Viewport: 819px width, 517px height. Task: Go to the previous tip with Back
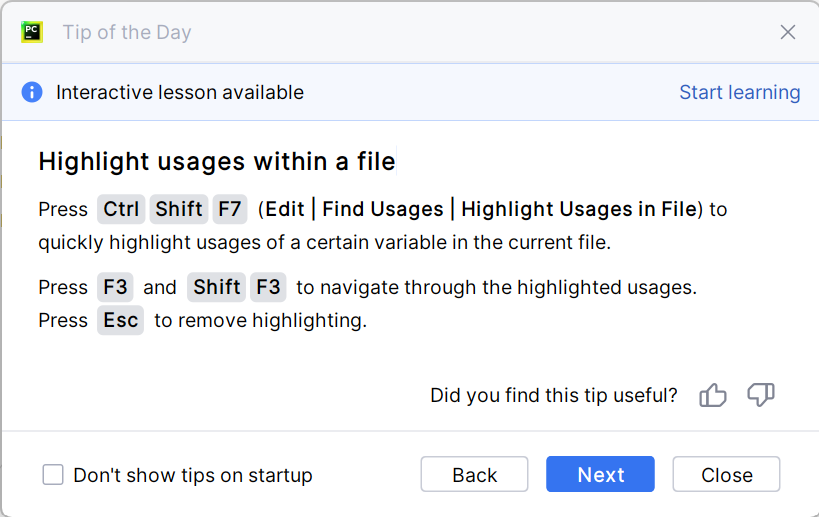click(x=474, y=475)
